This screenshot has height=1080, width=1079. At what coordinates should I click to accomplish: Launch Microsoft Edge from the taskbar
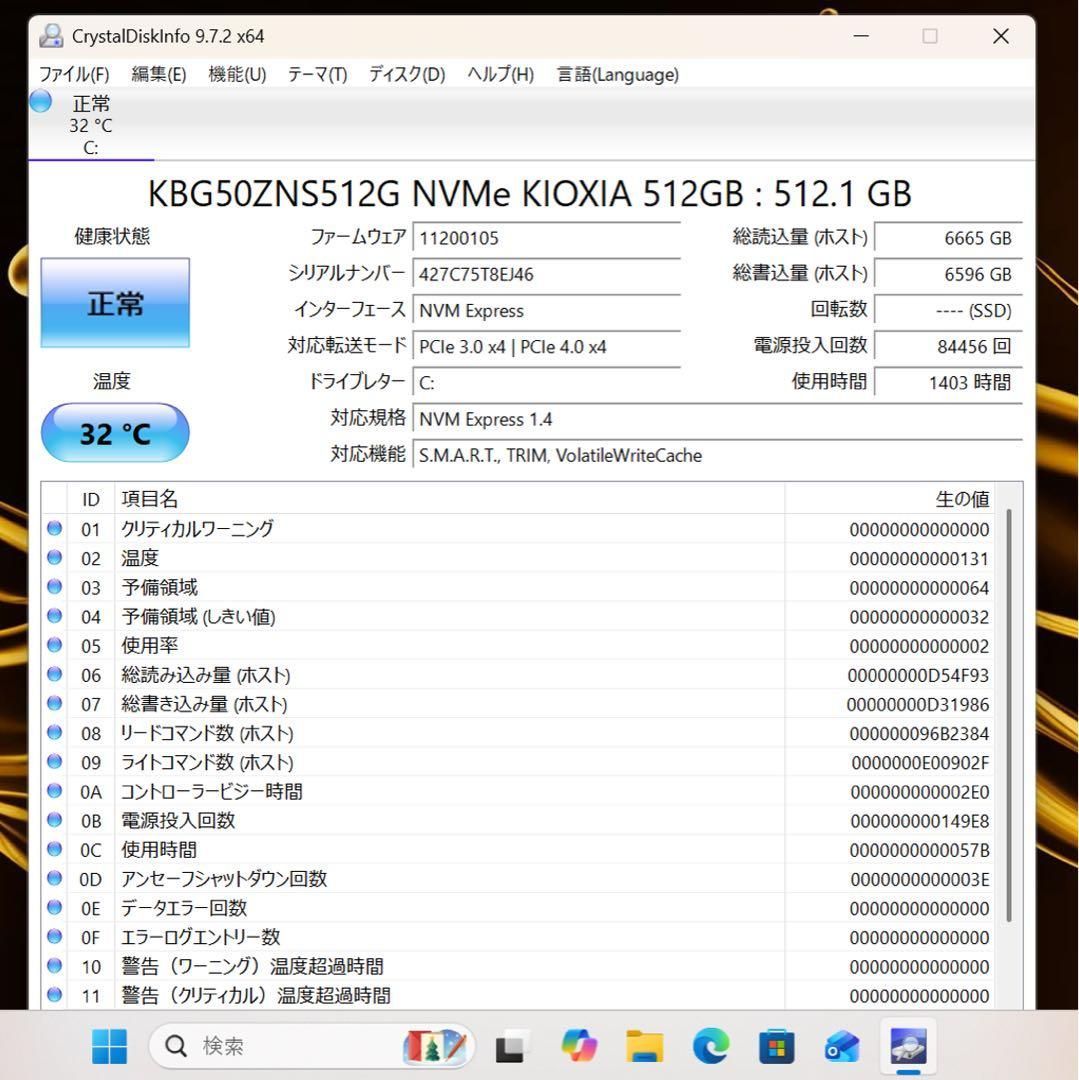[711, 1046]
